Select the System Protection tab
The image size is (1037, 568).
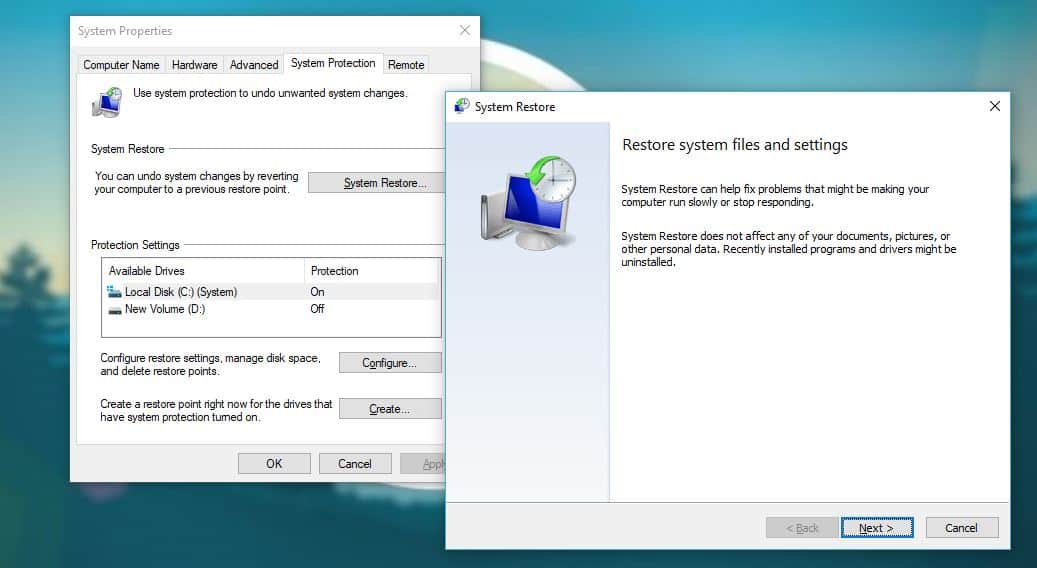[333, 63]
